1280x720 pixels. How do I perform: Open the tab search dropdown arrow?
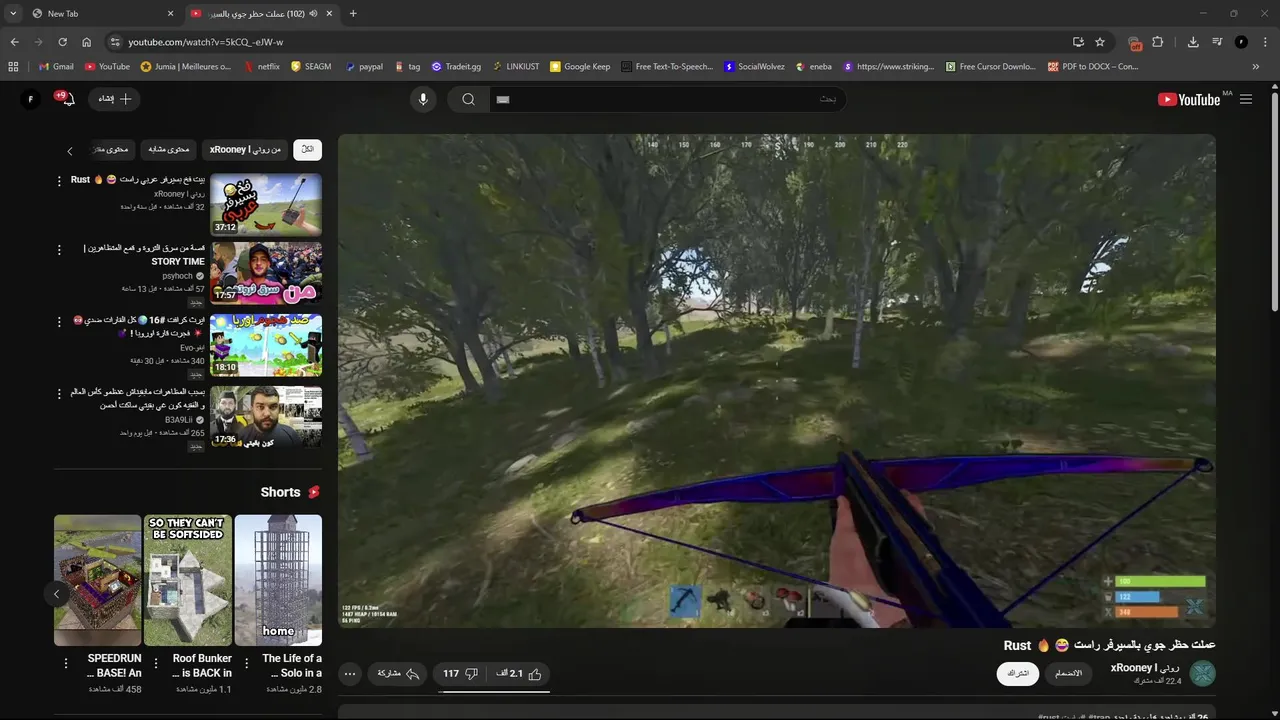pos(13,14)
